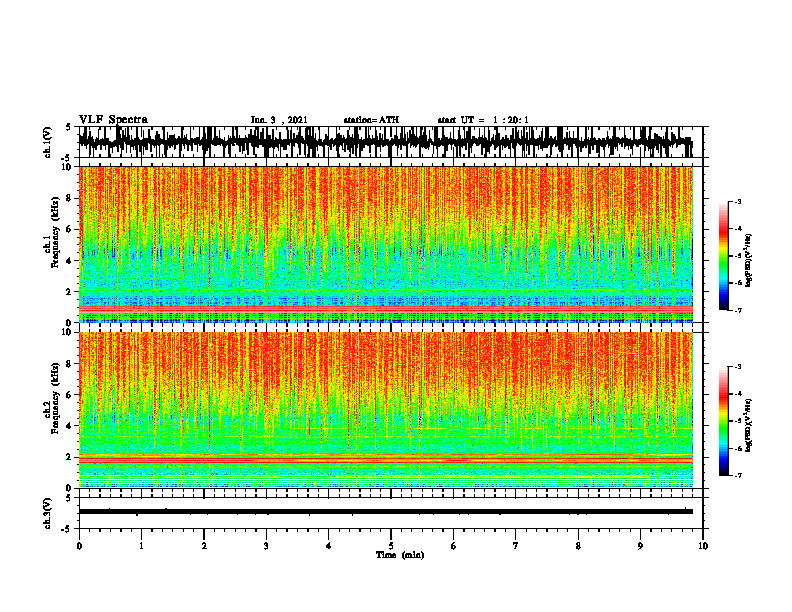Screen dimensions: 792x612
Task: Click time axis tick label "7"
Action: (x=516, y=546)
